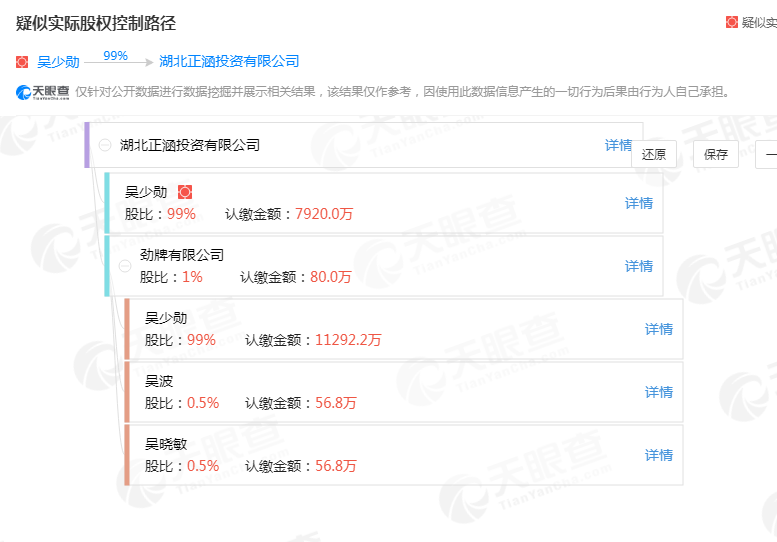
Task: Open 湖北正涵投资有限公司 link in control path
Action: pos(229,61)
